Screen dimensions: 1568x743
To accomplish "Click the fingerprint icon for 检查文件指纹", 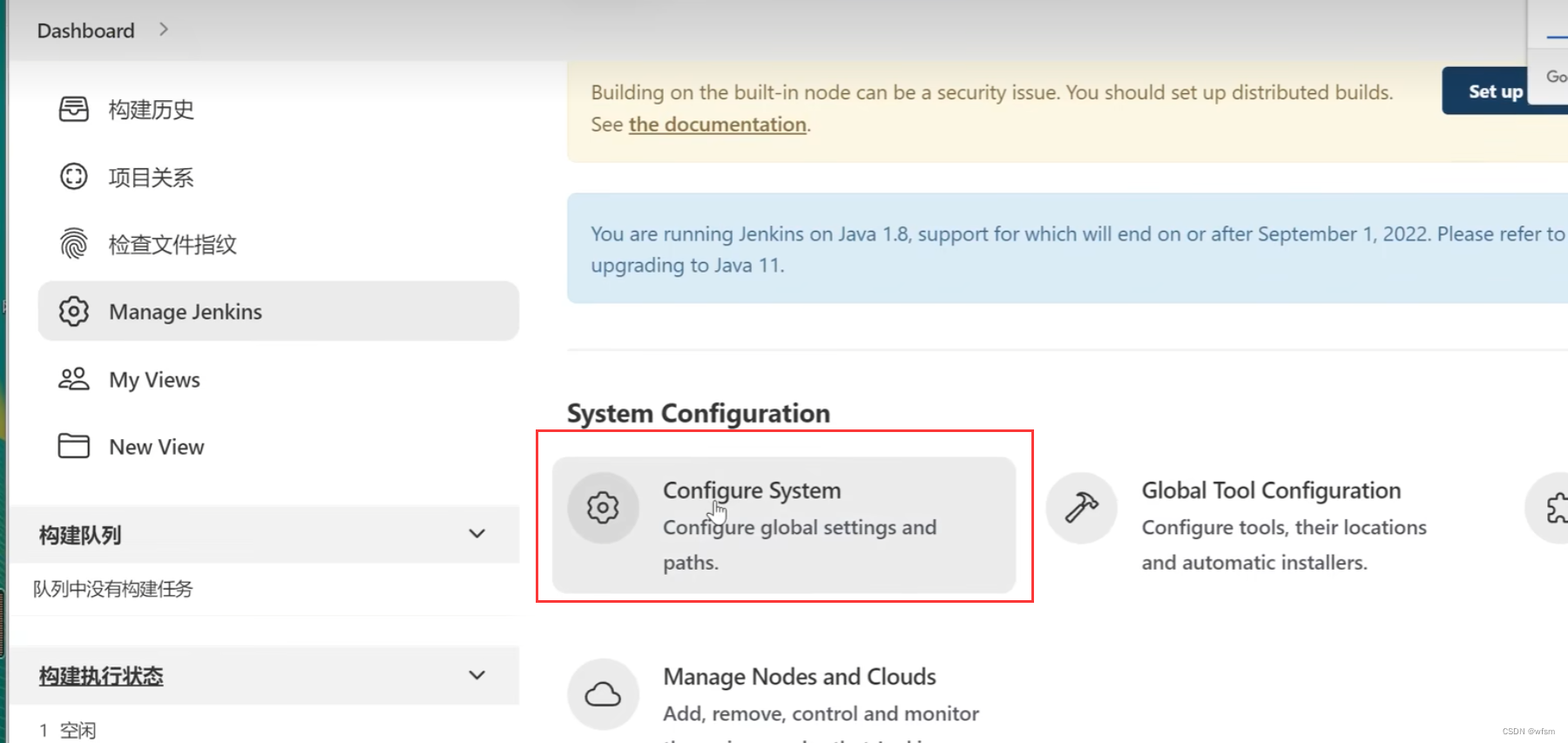I will point(73,244).
